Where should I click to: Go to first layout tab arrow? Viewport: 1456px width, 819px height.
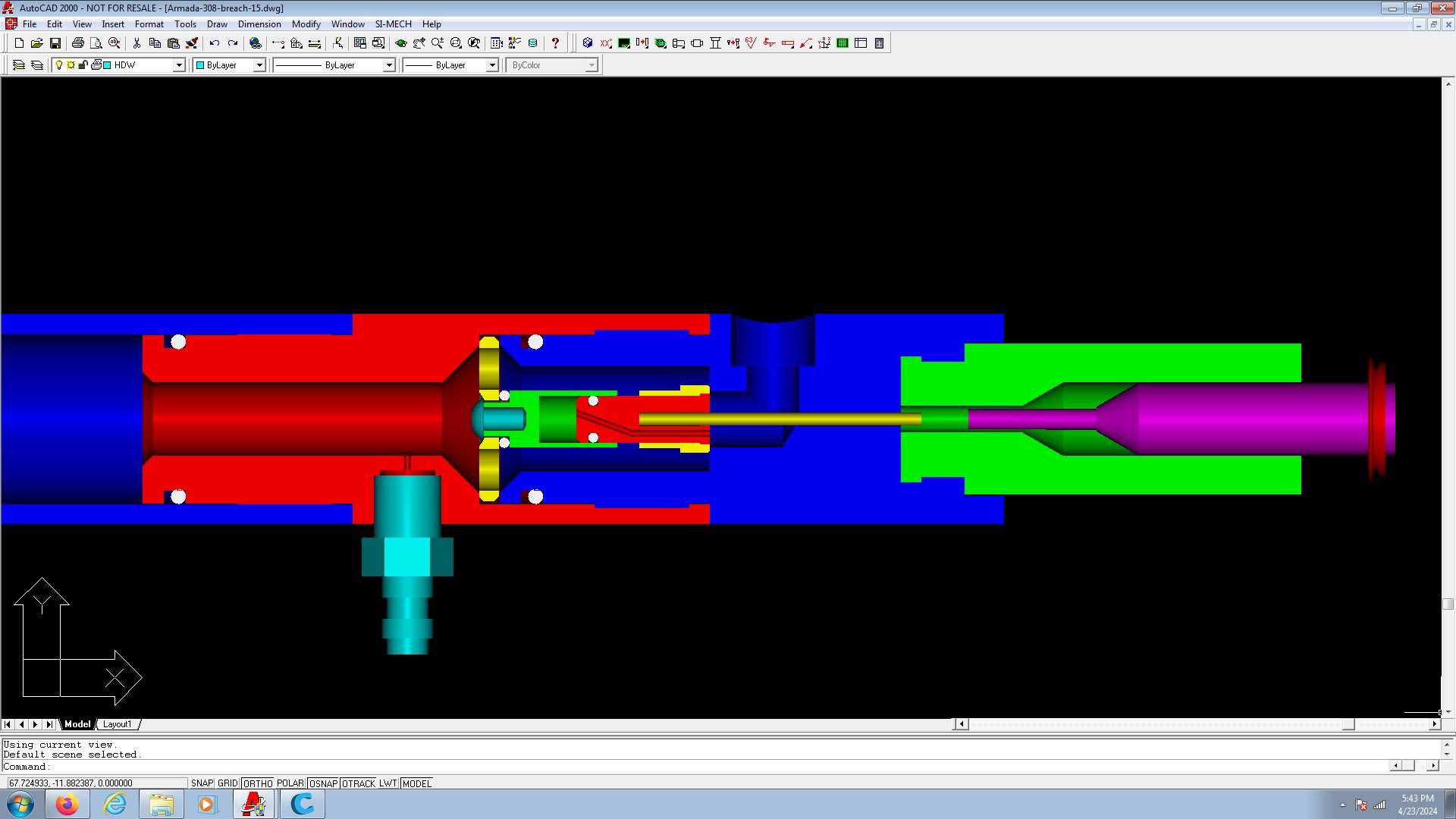coord(8,724)
